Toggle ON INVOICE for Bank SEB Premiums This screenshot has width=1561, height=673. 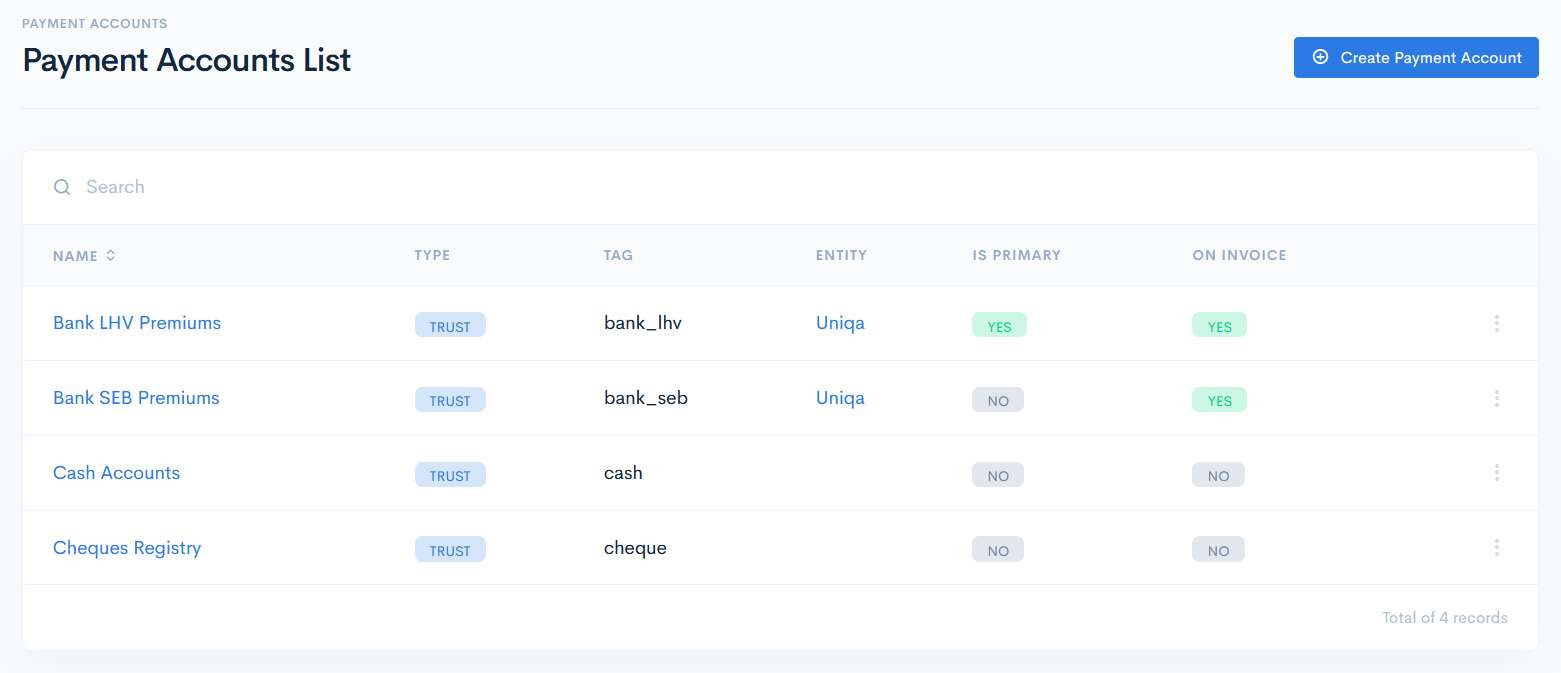tap(1219, 399)
